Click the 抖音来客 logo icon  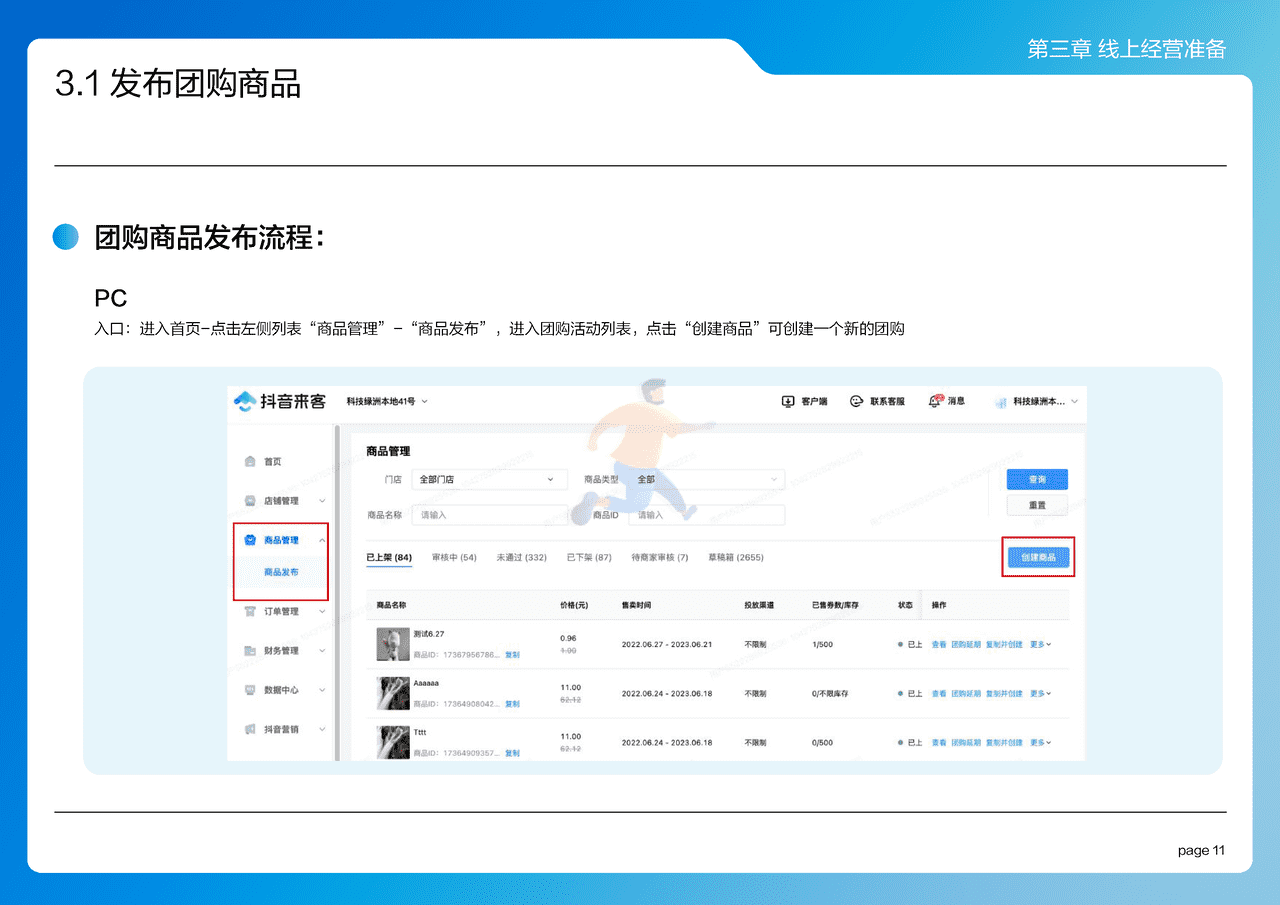pos(244,402)
